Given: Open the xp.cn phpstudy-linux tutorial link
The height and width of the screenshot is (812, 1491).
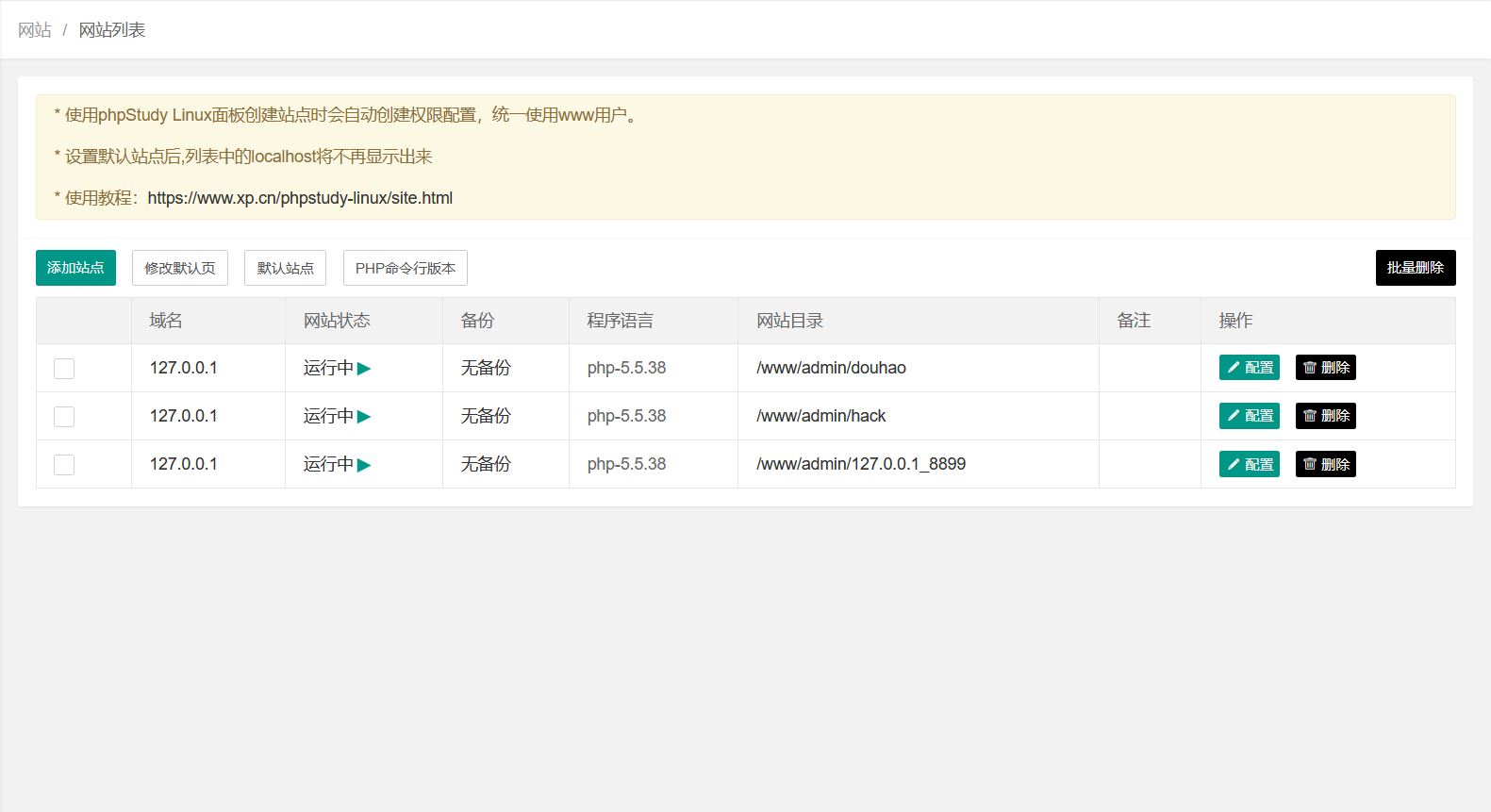Looking at the screenshot, I should (300, 198).
